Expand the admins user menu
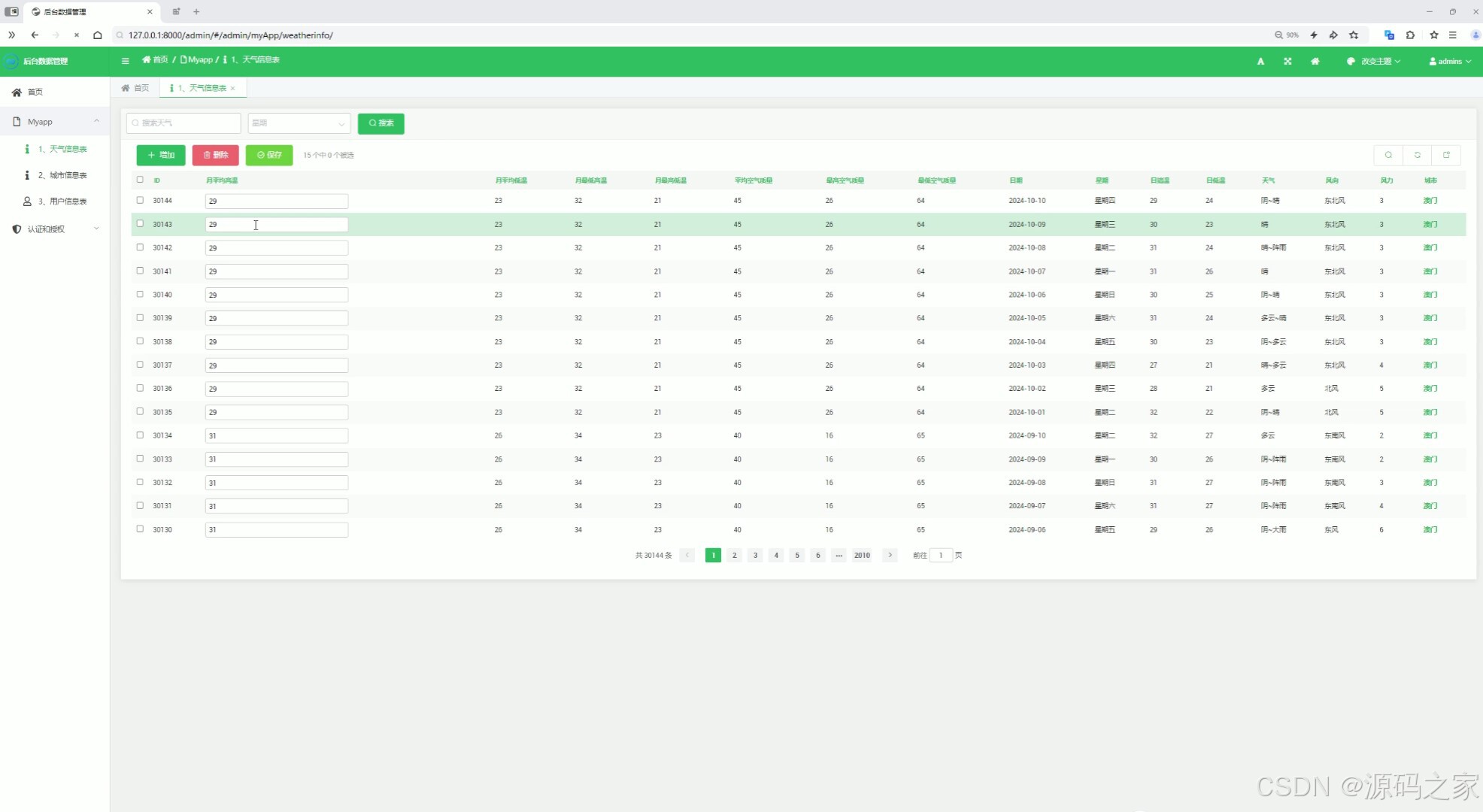The height and width of the screenshot is (812, 1483). click(1449, 62)
